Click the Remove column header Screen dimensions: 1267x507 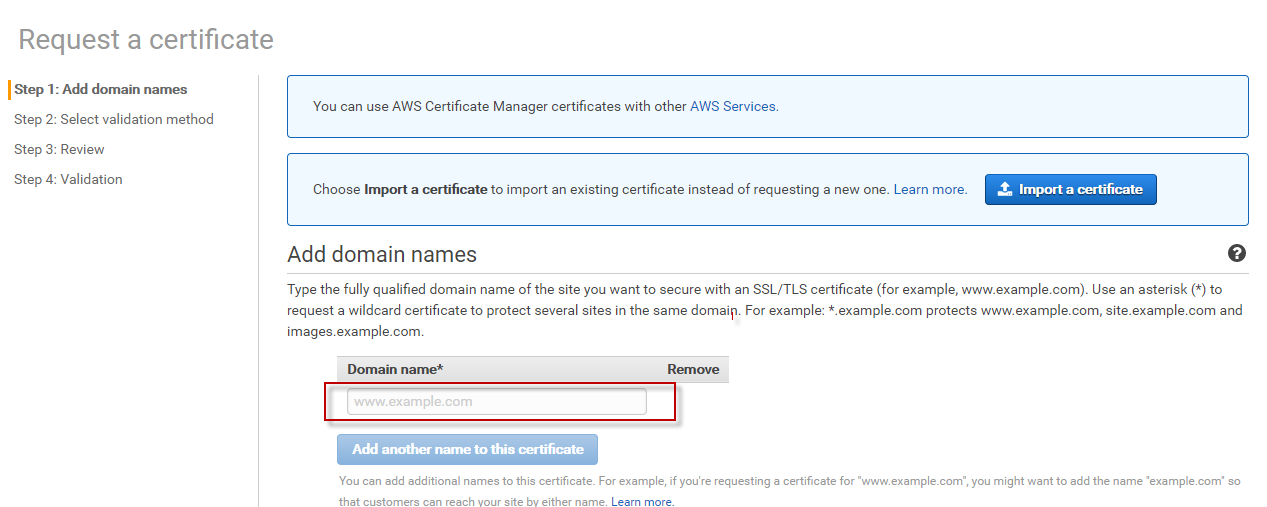[x=693, y=369]
